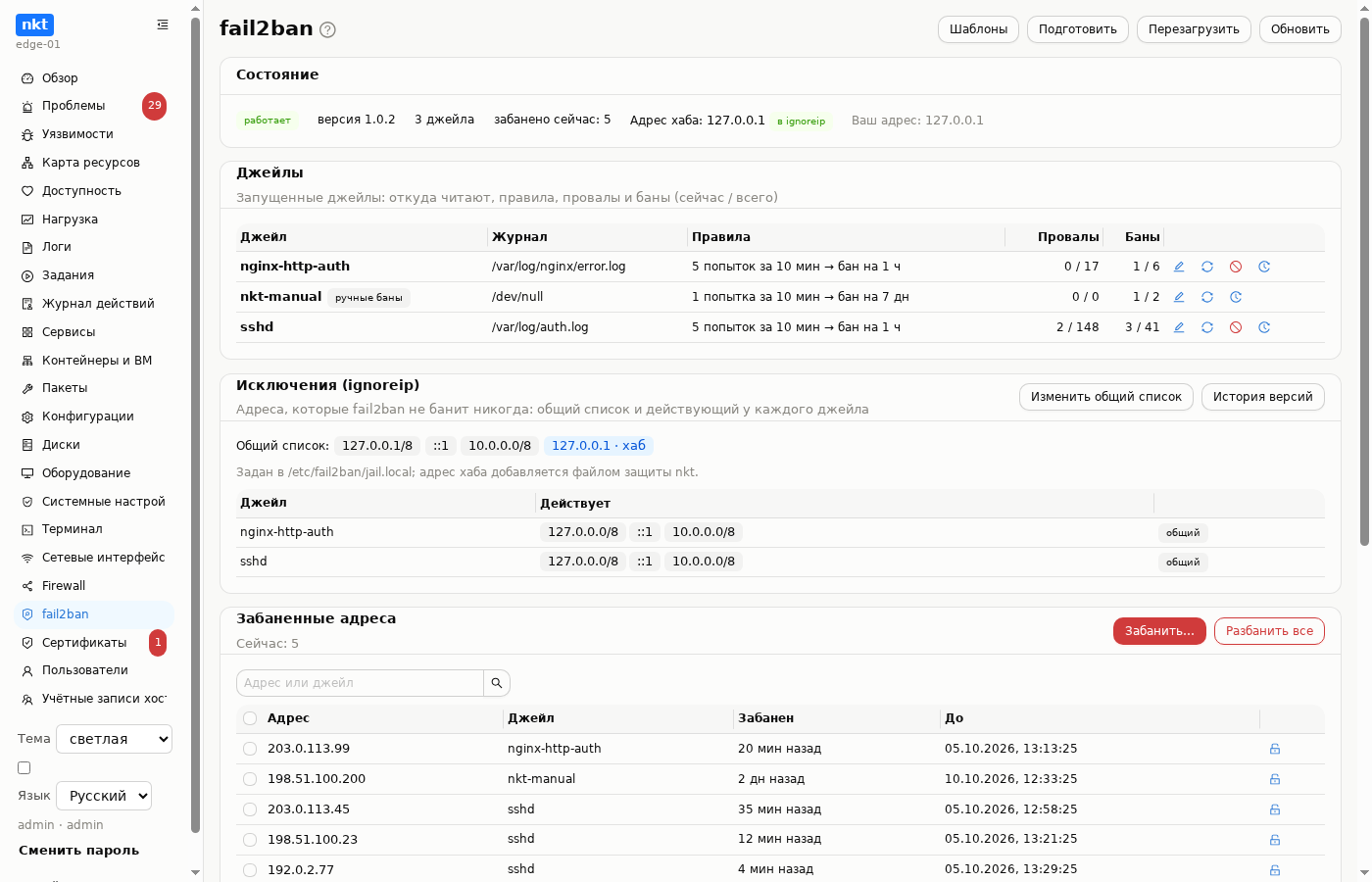
Task: Select the row checkbox for 198.51.100.200
Action: point(250,779)
